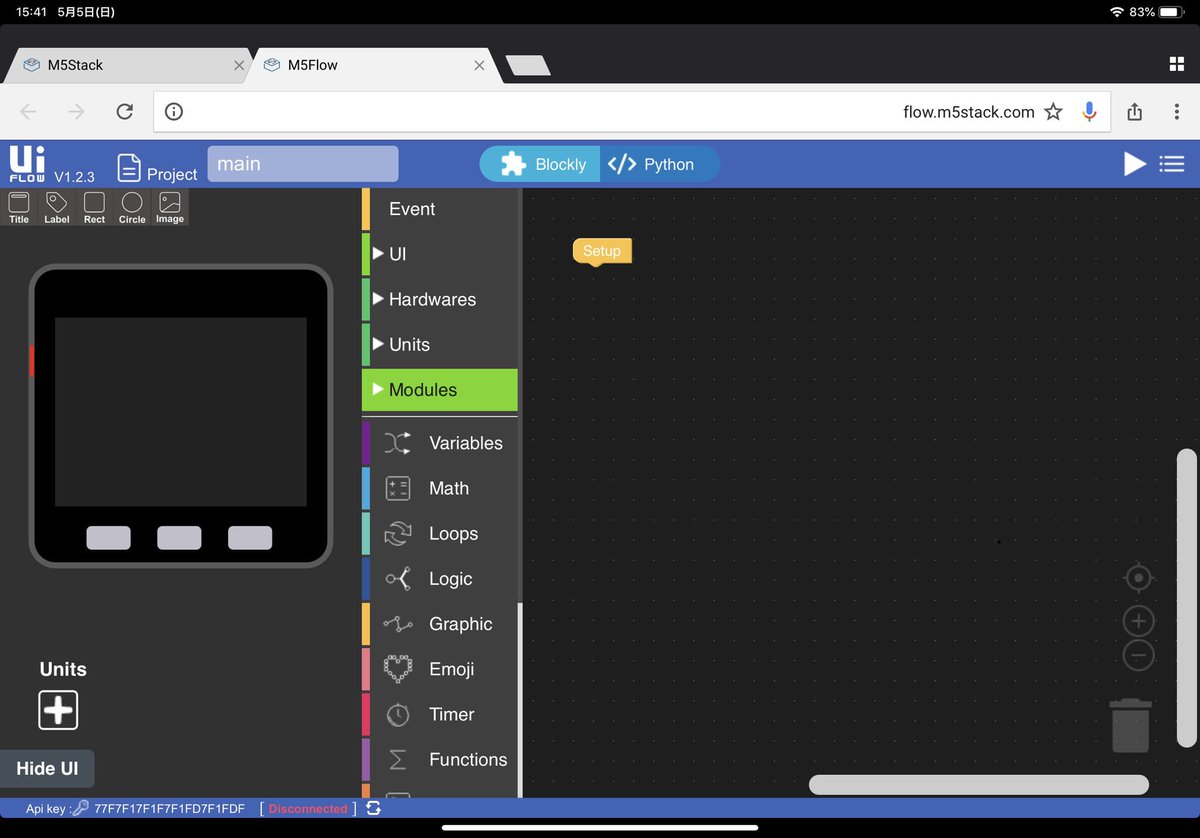1200x838 pixels.
Task: Share the page
Action: pos(1134,112)
